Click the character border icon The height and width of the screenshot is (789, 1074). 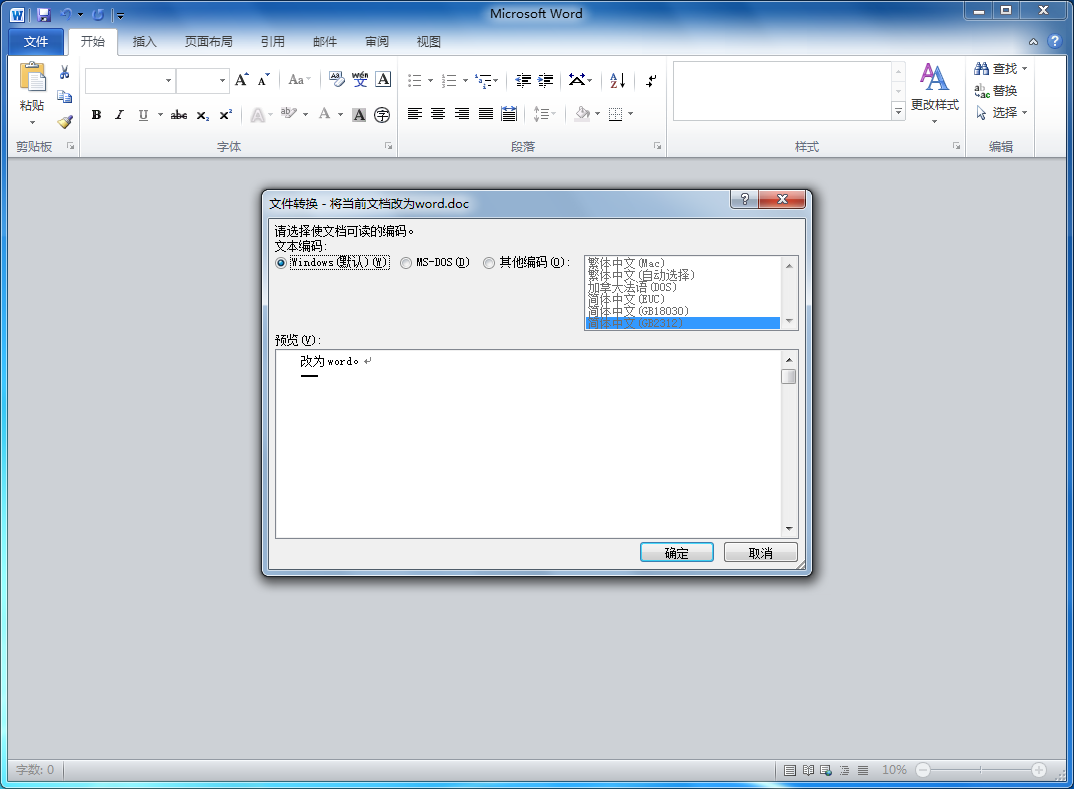383,79
